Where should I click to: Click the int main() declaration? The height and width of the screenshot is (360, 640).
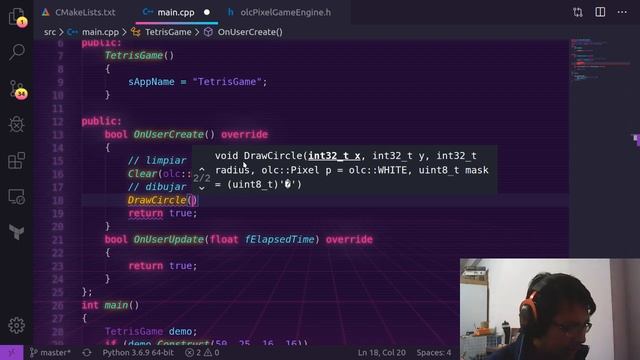[x=110, y=305]
